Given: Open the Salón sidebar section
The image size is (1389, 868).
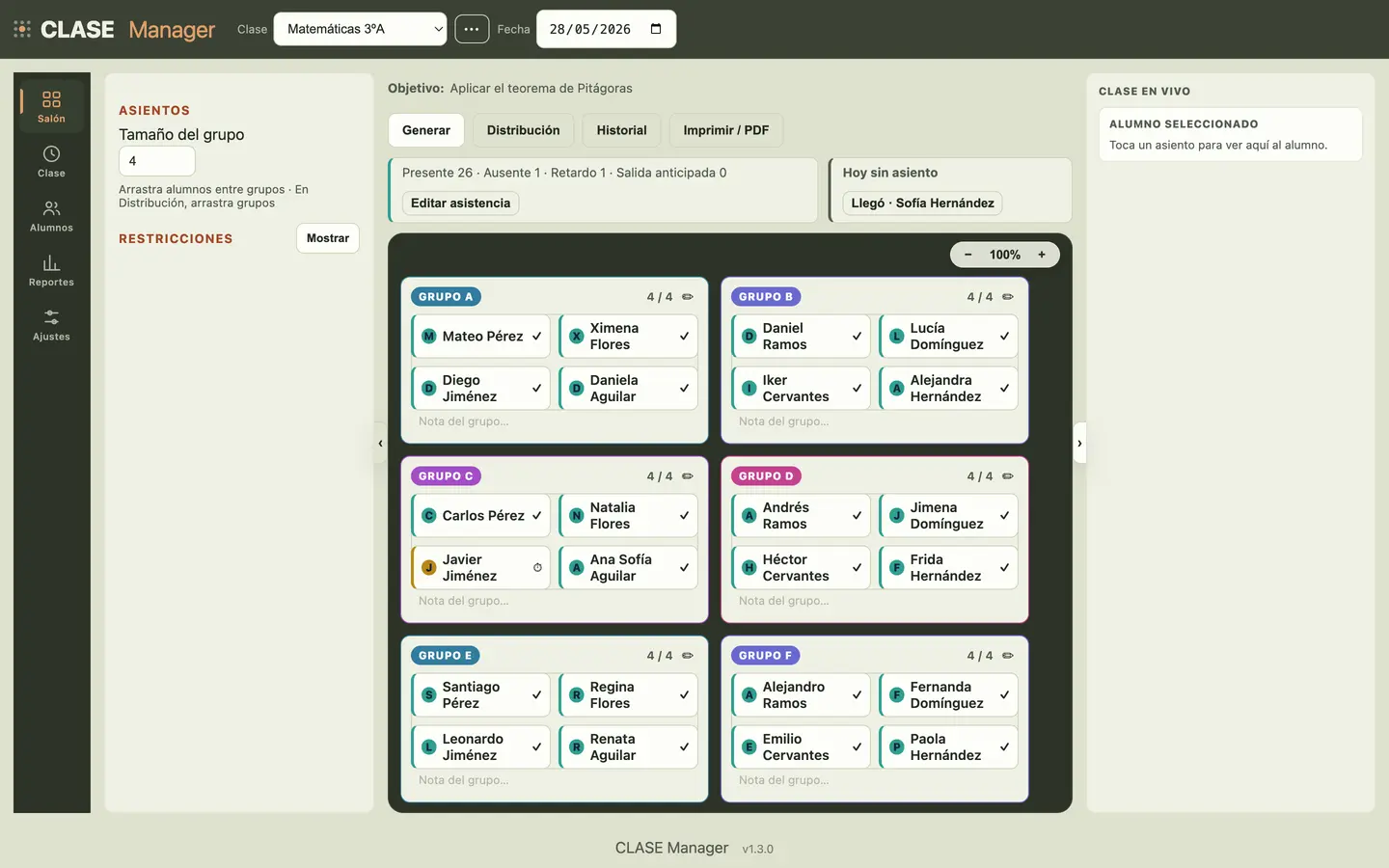Looking at the screenshot, I should tap(51, 106).
